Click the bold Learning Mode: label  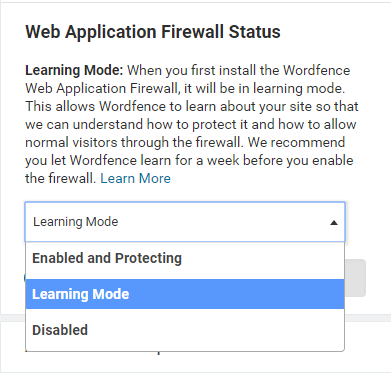click(74, 71)
